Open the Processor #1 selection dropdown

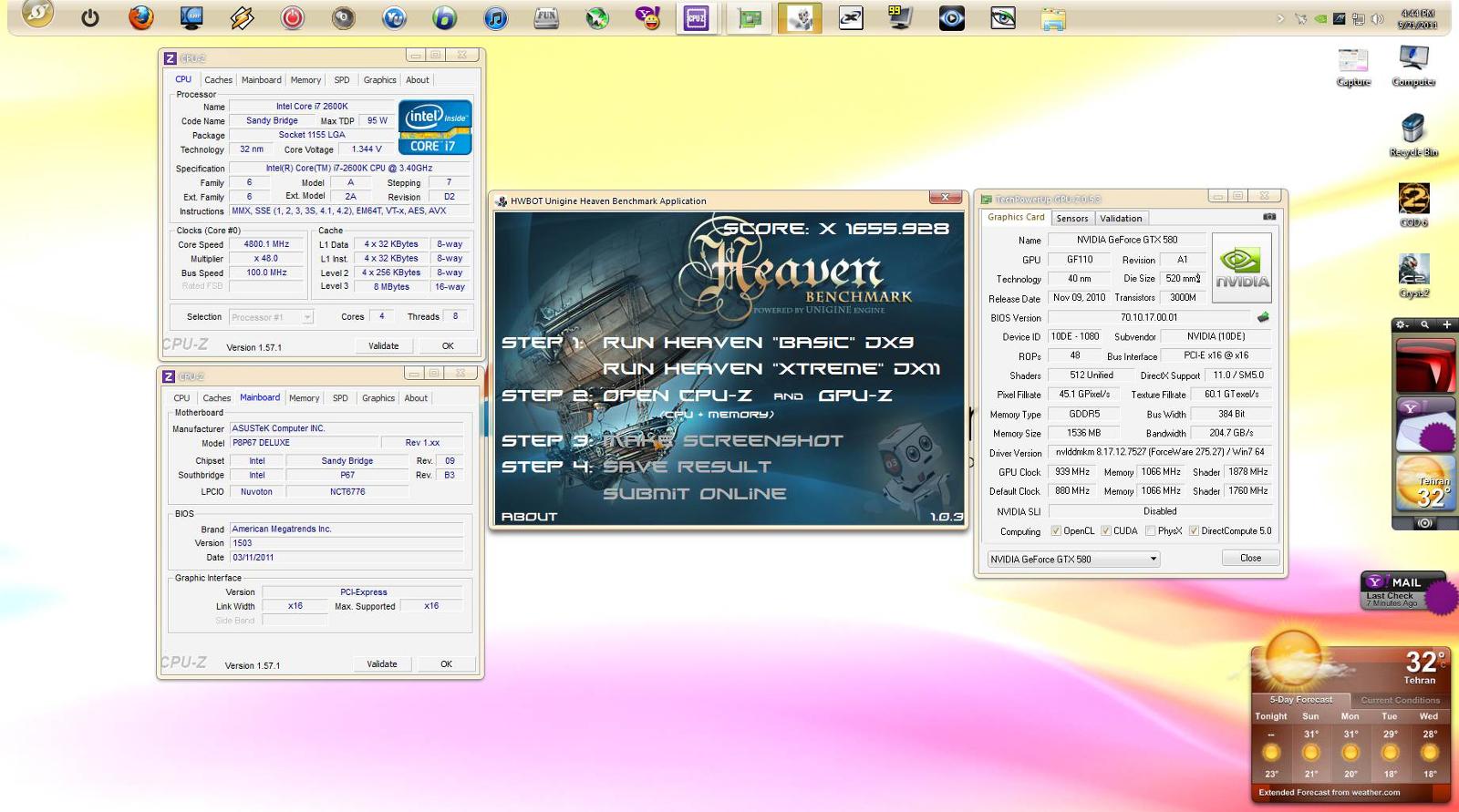271,317
